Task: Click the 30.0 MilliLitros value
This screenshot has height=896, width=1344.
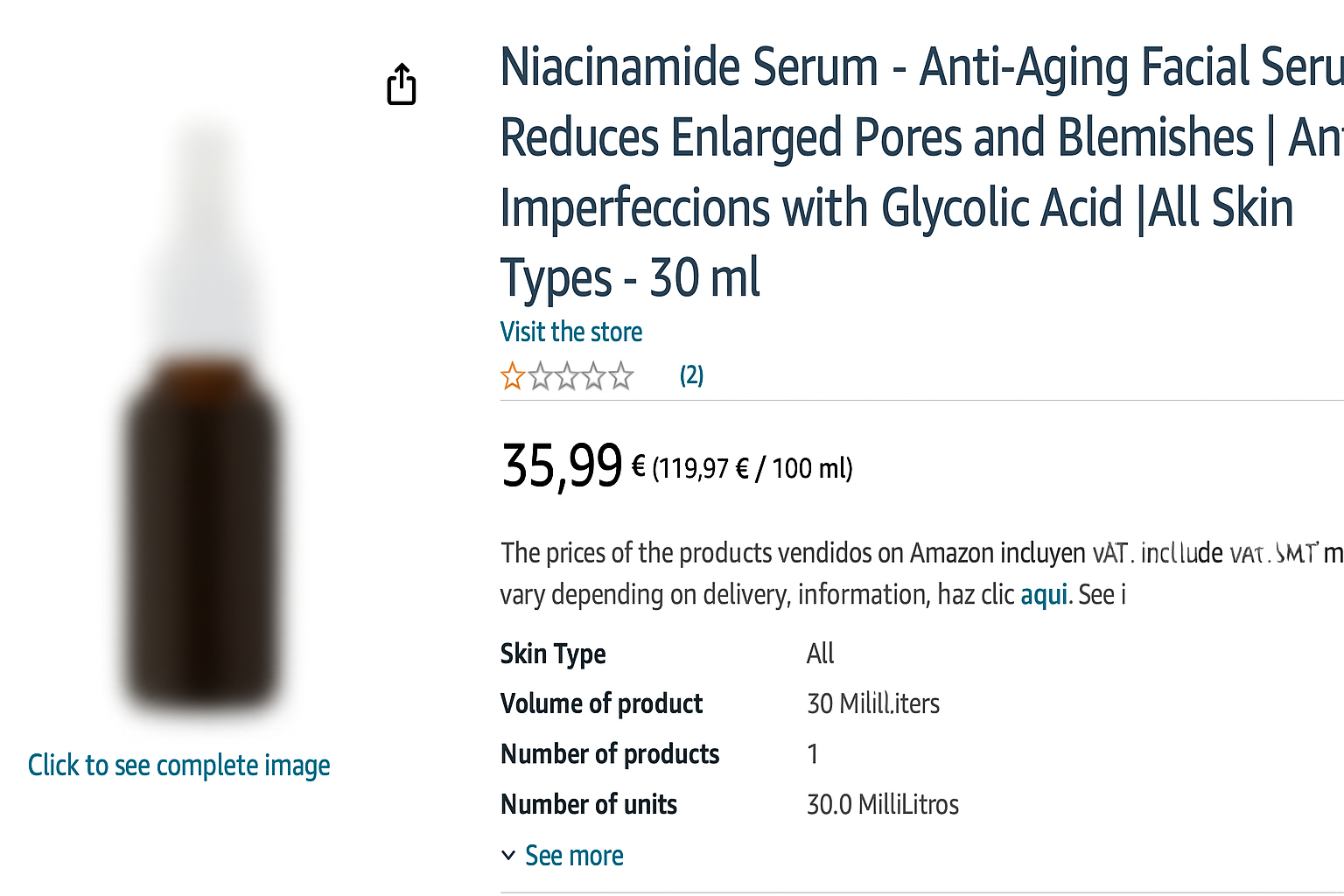Action: click(882, 805)
